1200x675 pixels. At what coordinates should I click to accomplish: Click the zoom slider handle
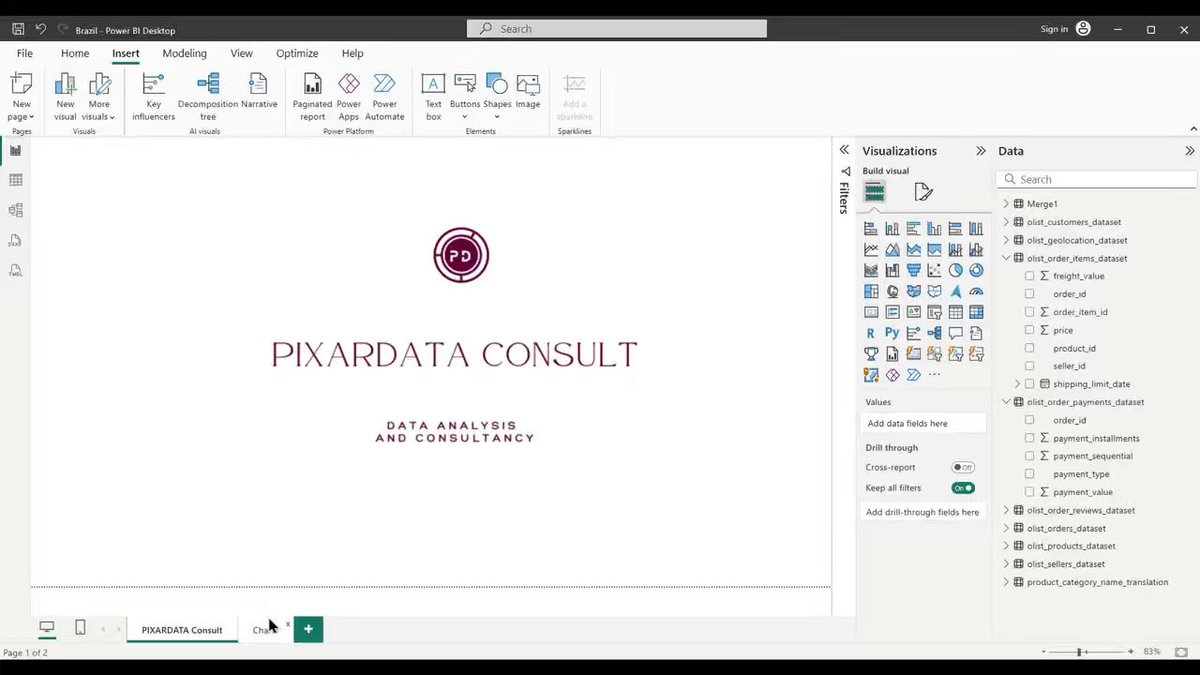(1080, 652)
